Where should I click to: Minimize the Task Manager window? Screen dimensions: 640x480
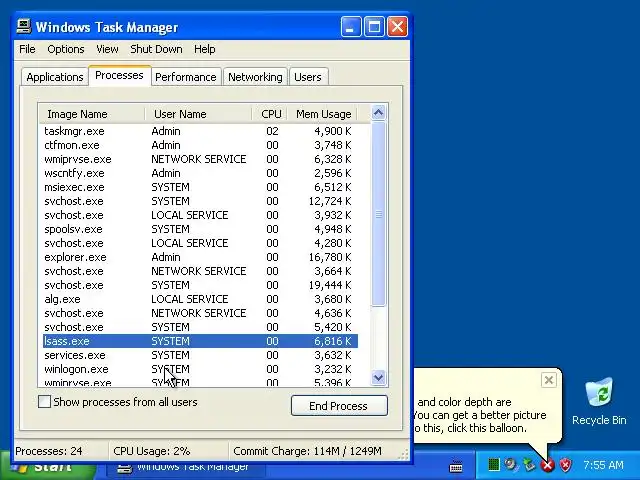(x=351, y=27)
